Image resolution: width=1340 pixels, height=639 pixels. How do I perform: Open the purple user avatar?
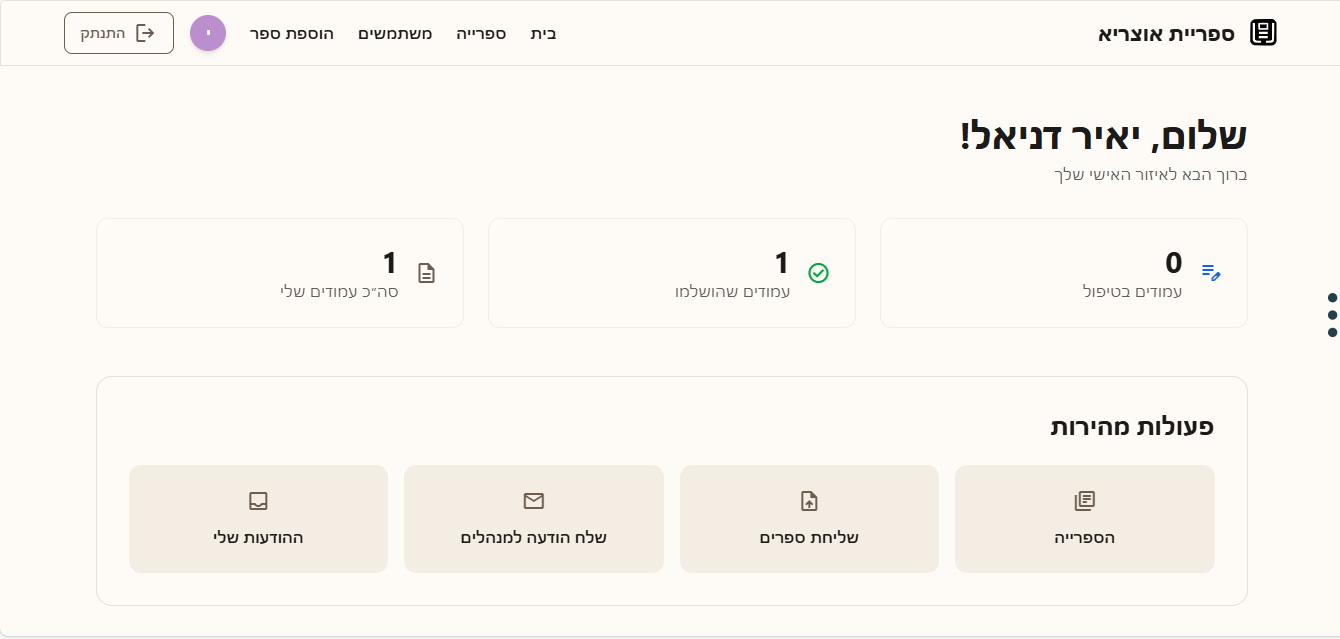click(x=208, y=33)
